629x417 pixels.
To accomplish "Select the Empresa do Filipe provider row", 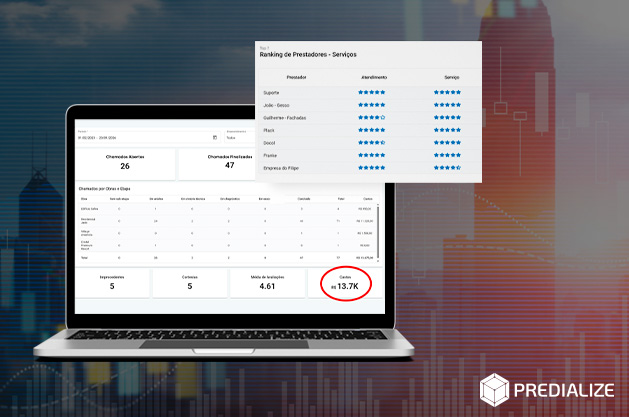I will (368, 168).
